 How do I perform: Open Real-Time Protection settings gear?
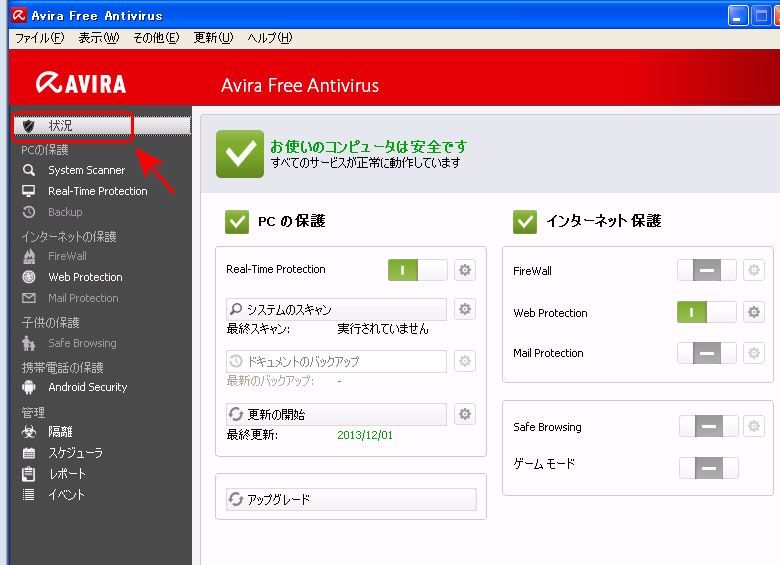coord(465,270)
